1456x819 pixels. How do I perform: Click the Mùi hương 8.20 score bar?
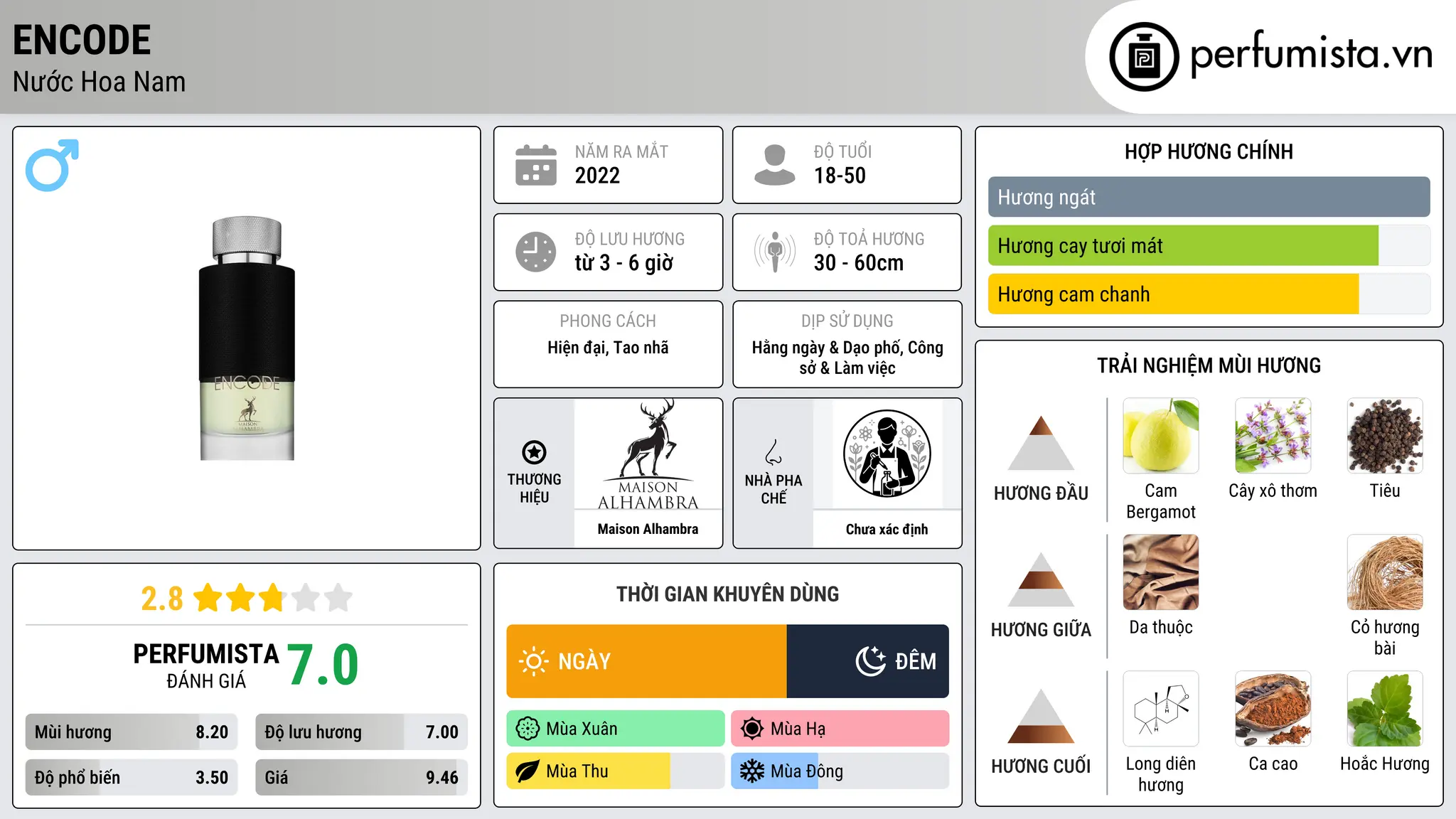[132, 732]
